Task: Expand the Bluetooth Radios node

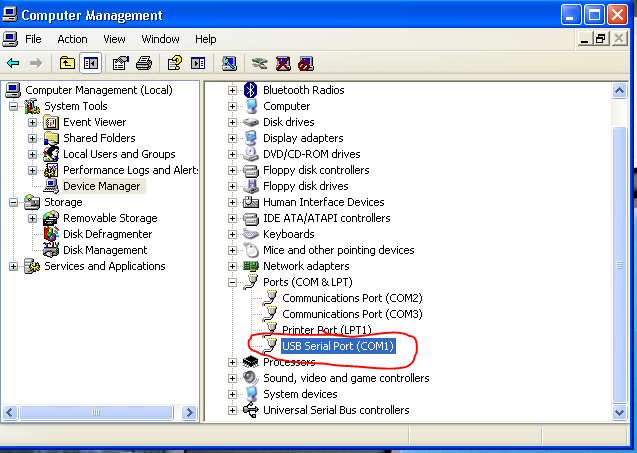Action: 232,90
